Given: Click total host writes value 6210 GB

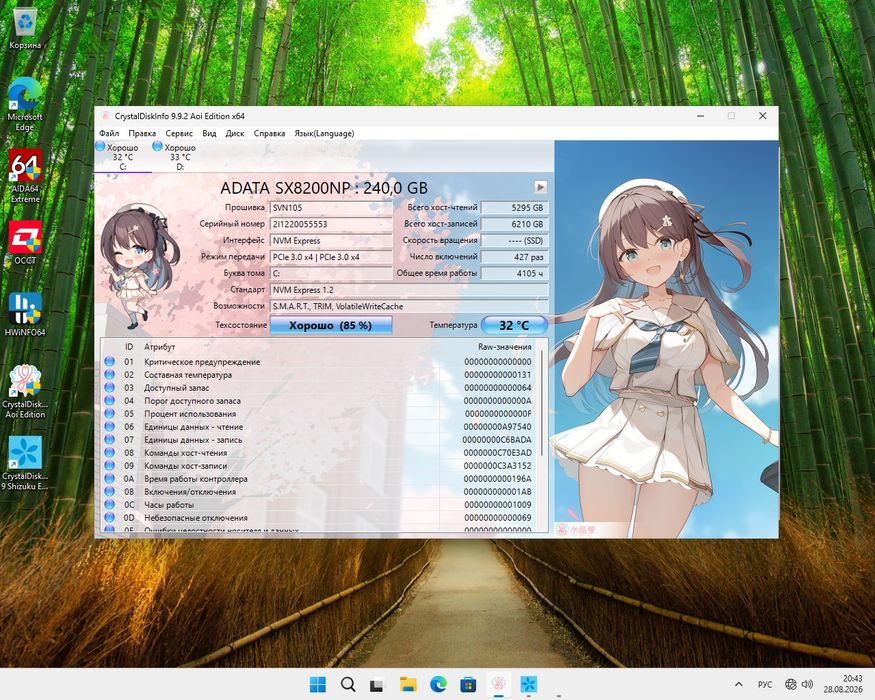Looking at the screenshot, I should (514, 224).
